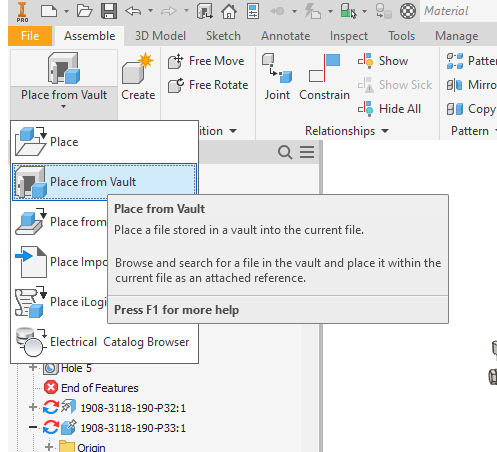Expand the Origin folder node
Image resolution: width=497 pixels, height=452 pixels.
coord(49,447)
